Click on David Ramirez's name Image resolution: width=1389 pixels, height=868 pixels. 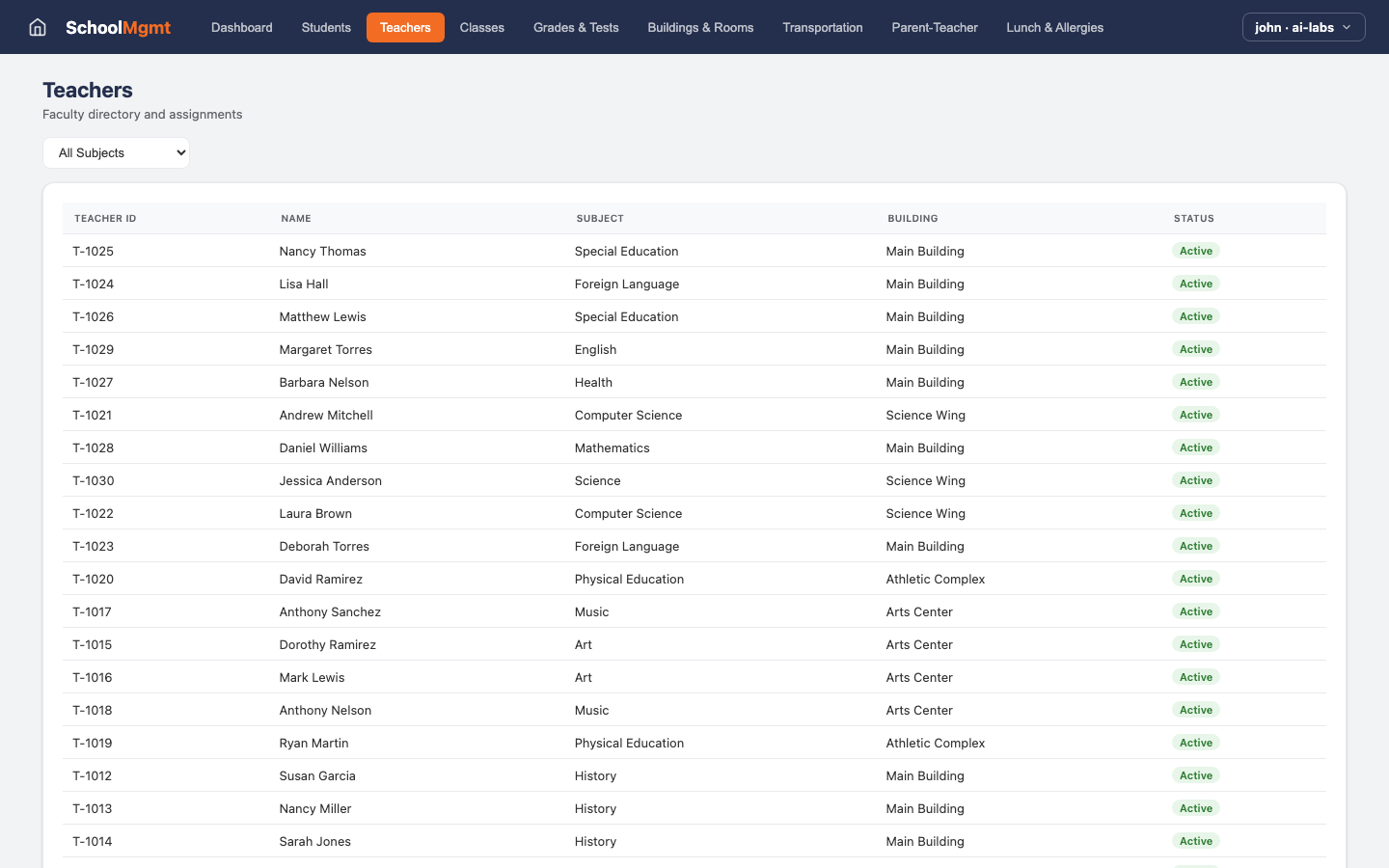320,579
